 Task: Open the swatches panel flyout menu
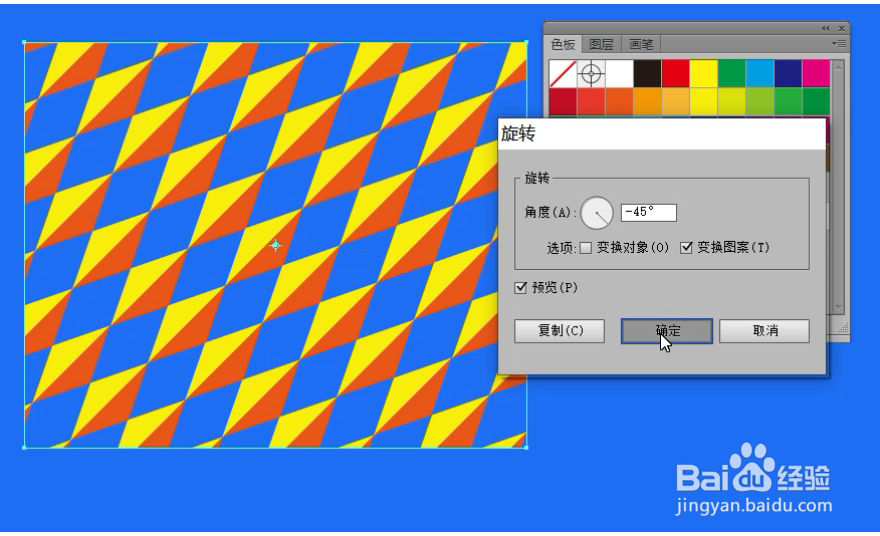pyautogui.click(x=838, y=43)
